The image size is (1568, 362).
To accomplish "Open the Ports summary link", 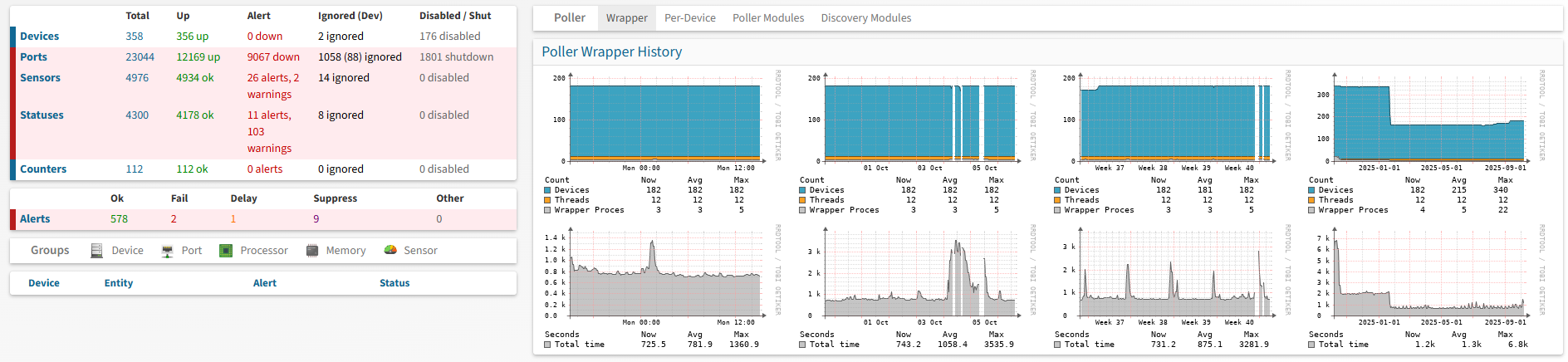I will pos(33,57).
